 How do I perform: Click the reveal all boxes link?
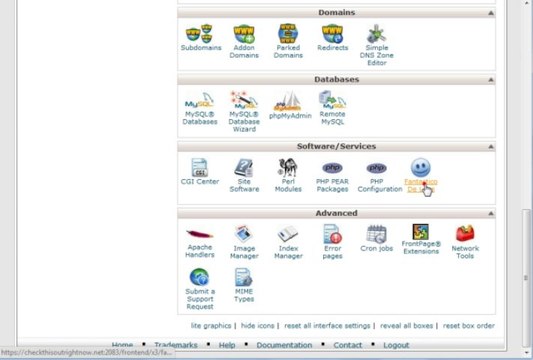coord(407,326)
